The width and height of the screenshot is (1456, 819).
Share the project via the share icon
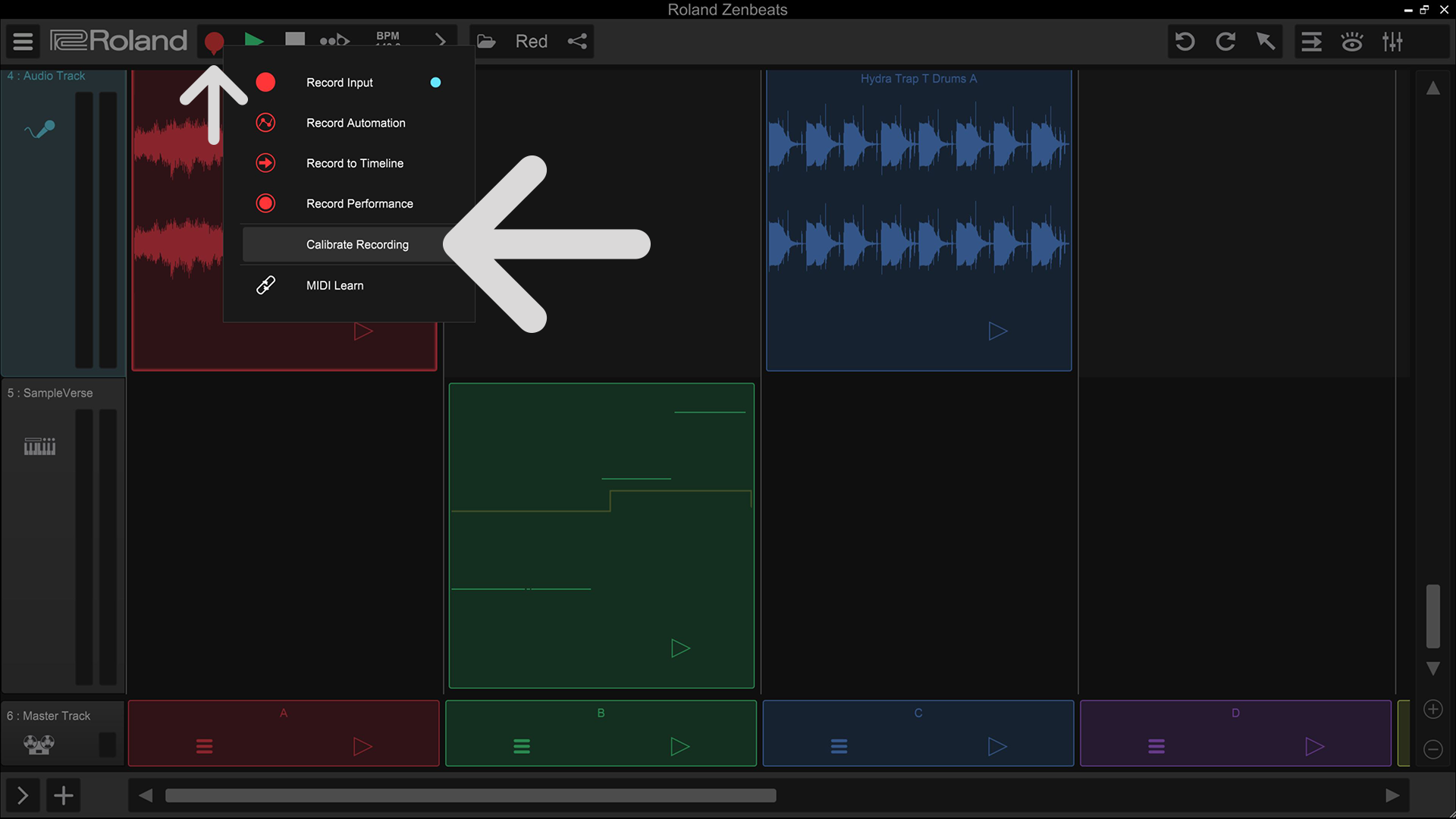[577, 41]
